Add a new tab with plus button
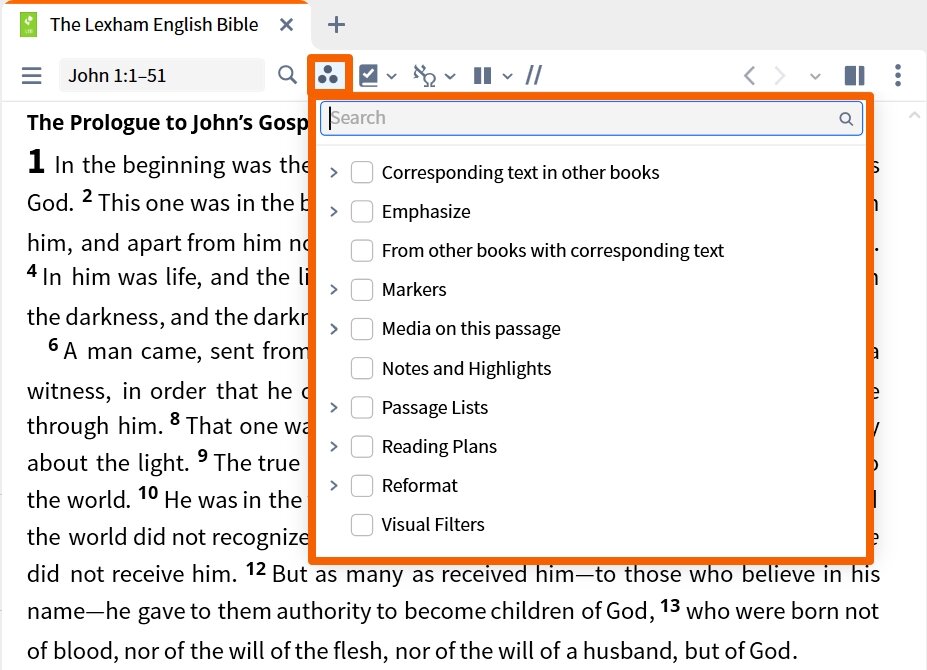 [336, 25]
